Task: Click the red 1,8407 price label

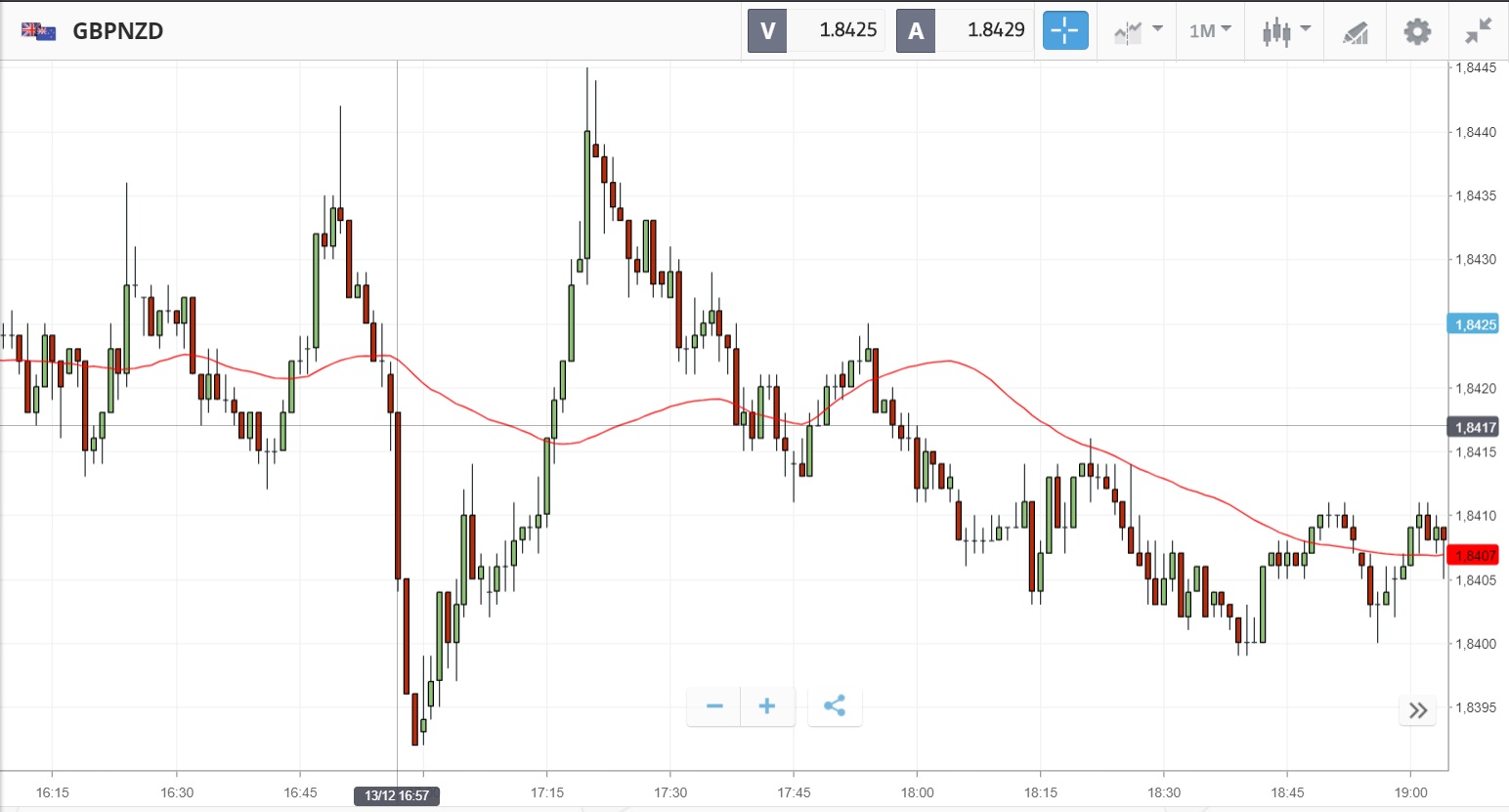Action: pos(1474,556)
